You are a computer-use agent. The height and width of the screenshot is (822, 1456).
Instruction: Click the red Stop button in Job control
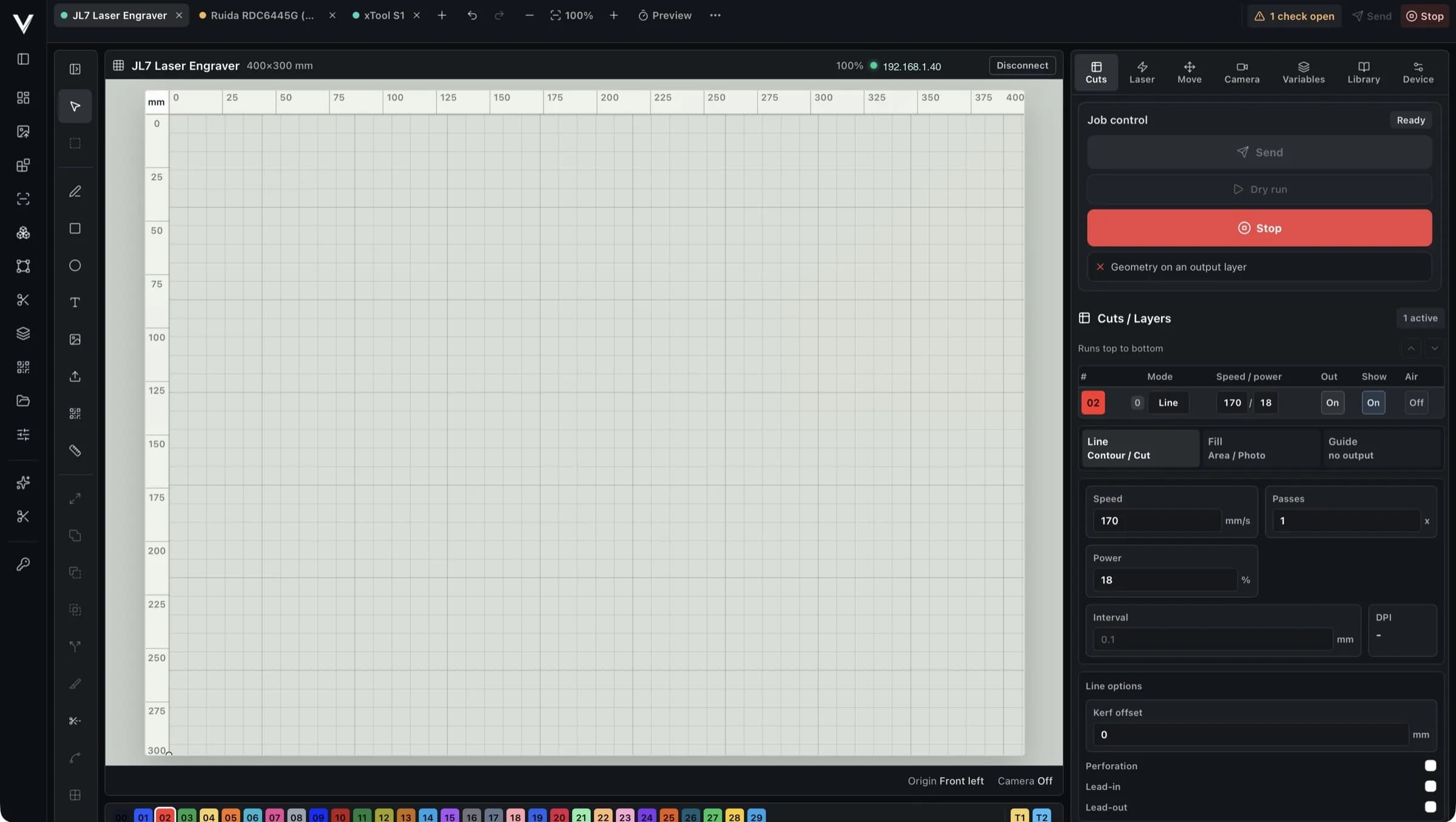(1259, 228)
